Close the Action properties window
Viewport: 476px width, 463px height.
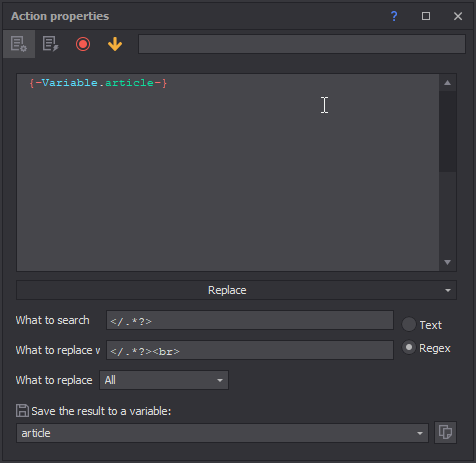pos(458,16)
